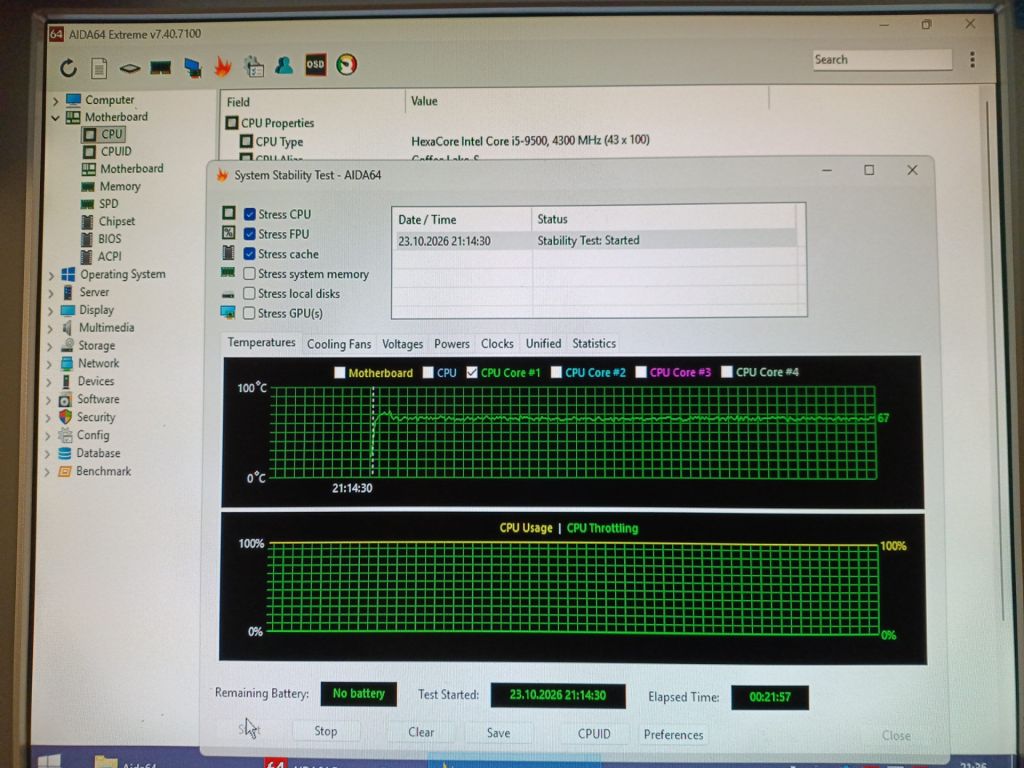The height and width of the screenshot is (768, 1024).
Task: Click the CPUID button
Action: (x=594, y=734)
